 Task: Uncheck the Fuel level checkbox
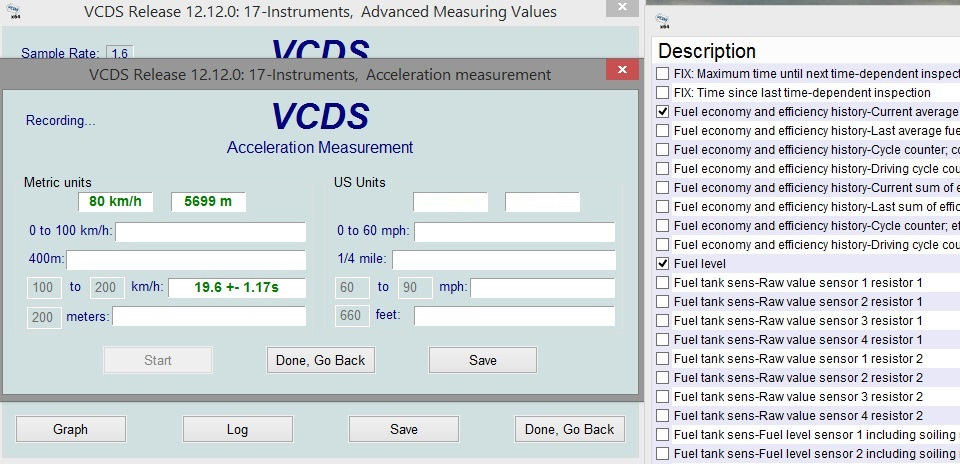[662, 264]
